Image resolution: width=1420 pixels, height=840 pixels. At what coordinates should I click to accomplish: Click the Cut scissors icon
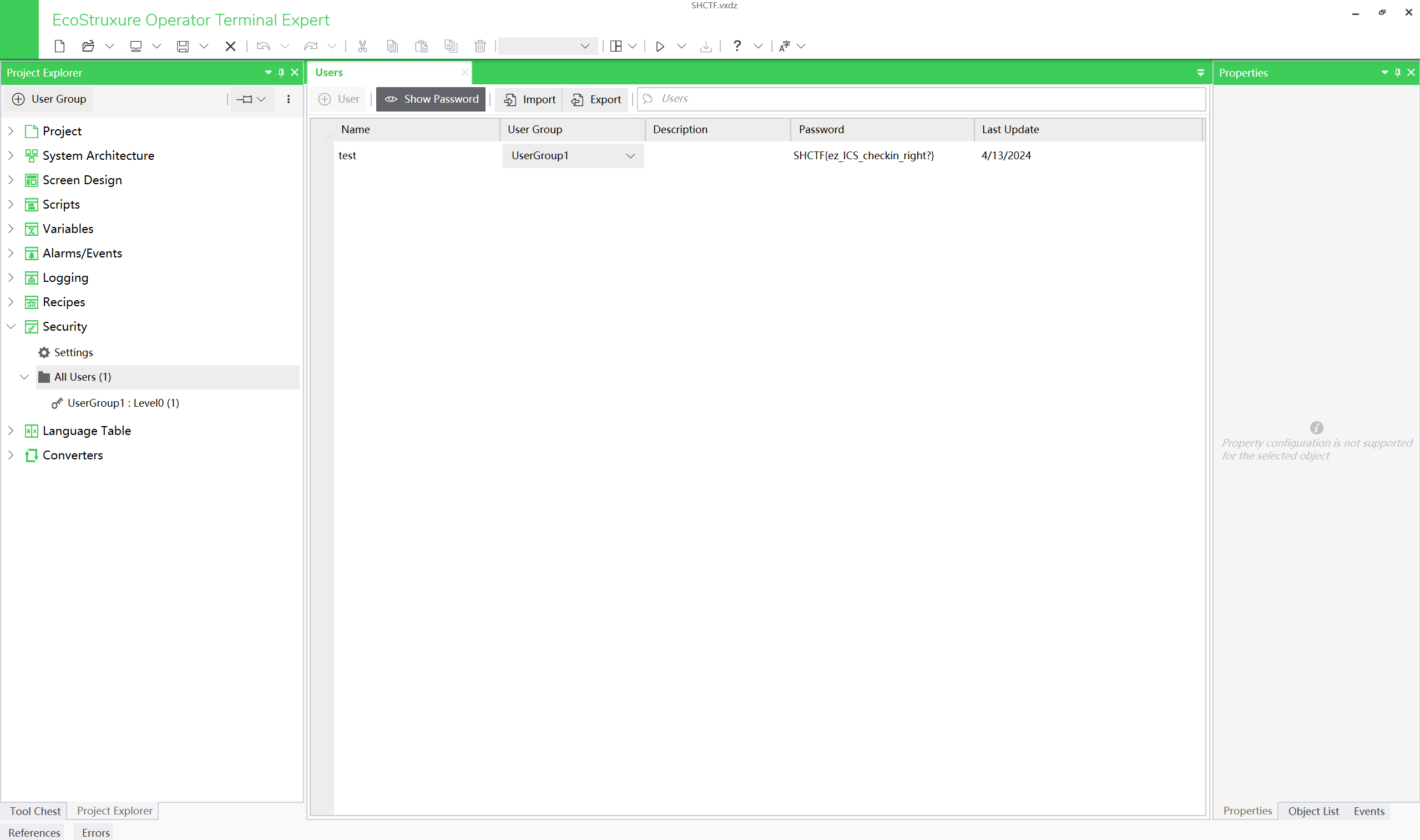click(363, 46)
